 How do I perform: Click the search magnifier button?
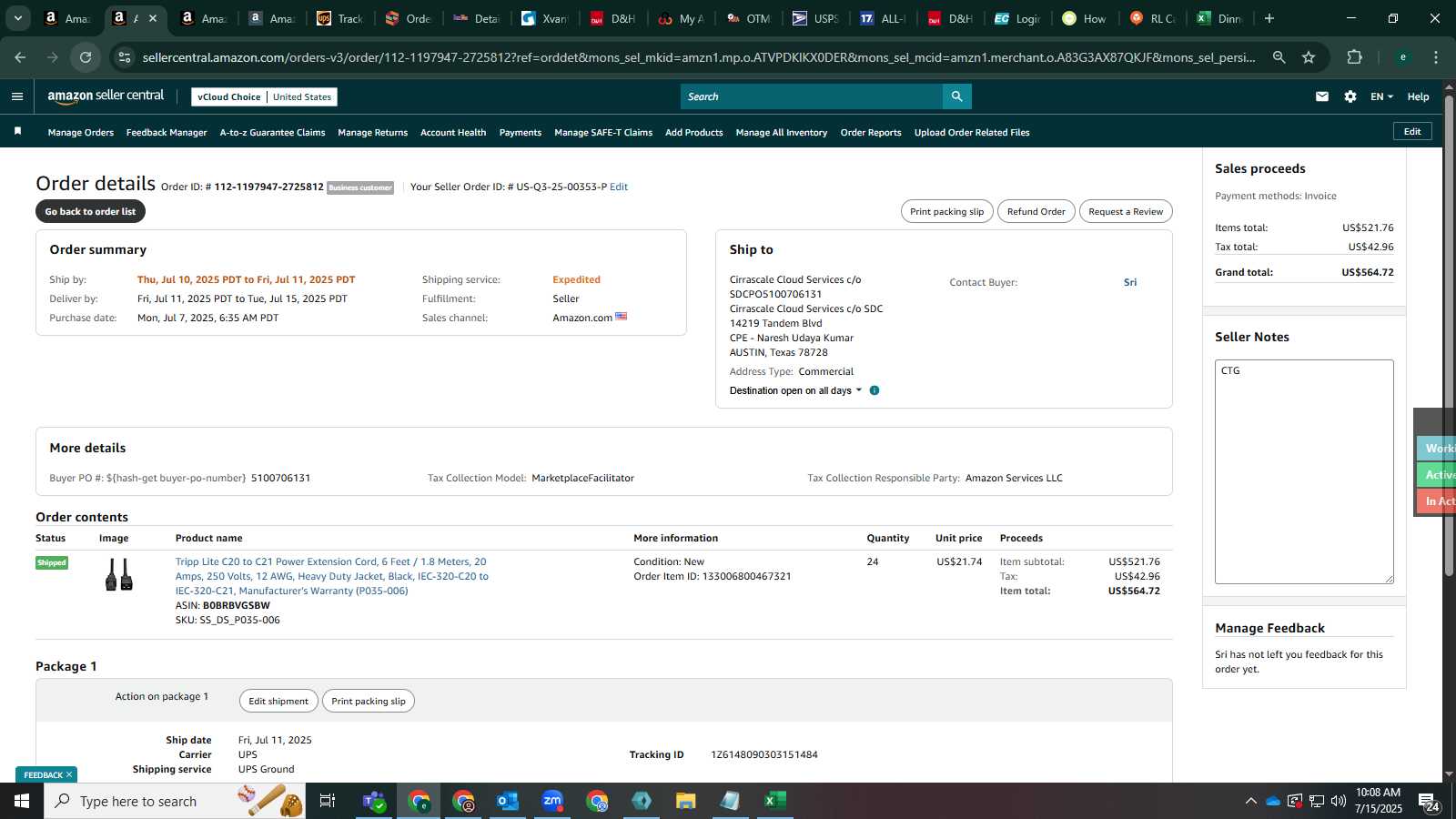[957, 96]
